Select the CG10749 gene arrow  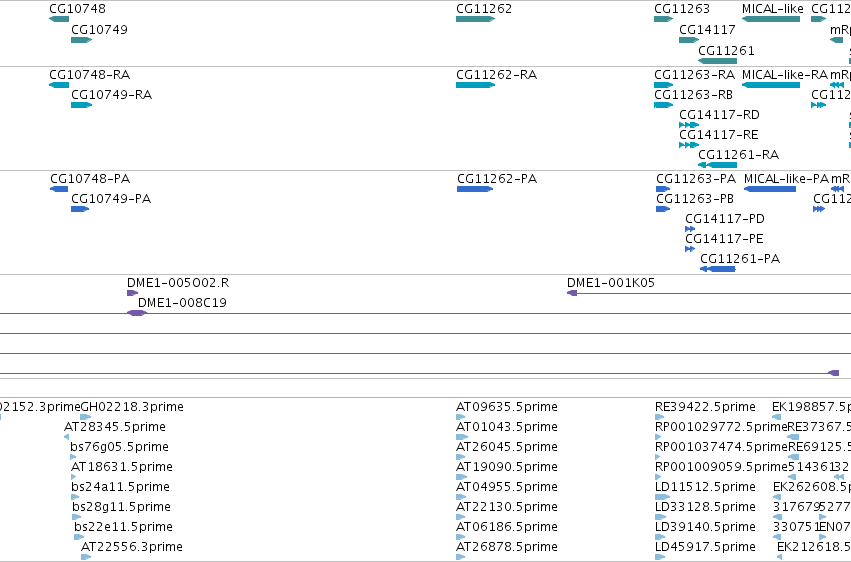[81, 40]
